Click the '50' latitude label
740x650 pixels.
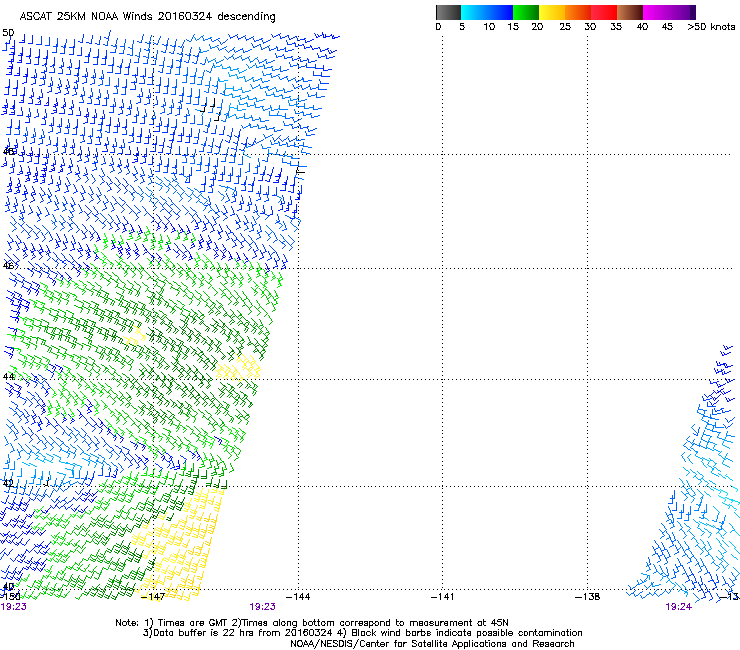(x=8, y=33)
